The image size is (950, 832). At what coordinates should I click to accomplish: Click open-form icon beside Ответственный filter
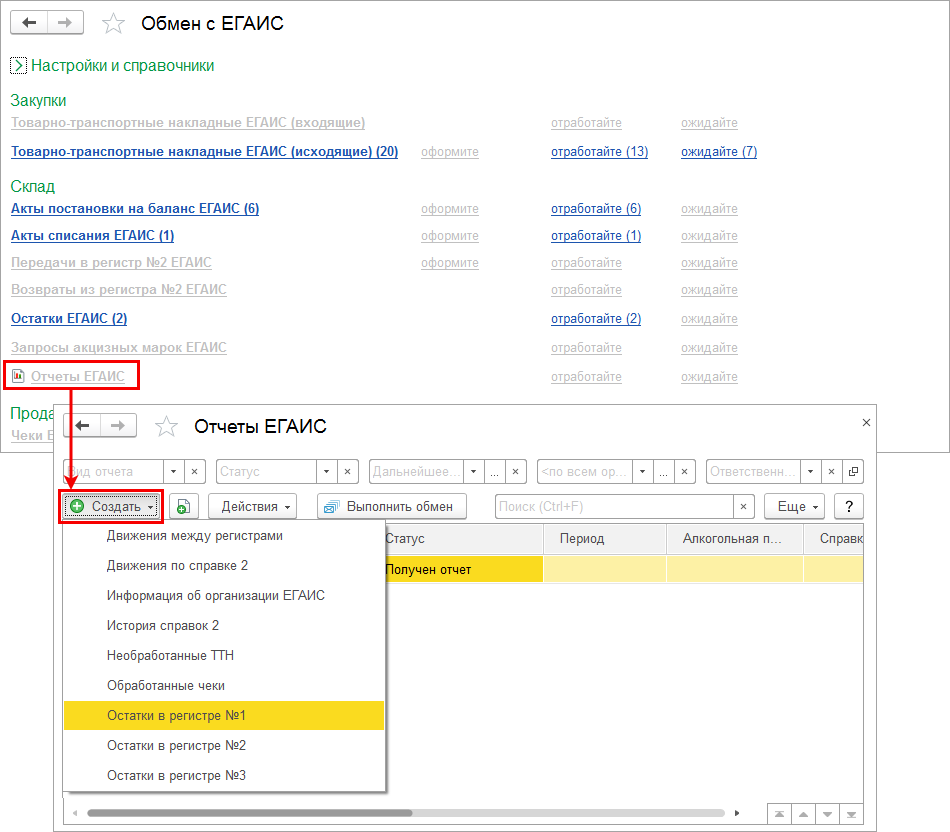853,471
